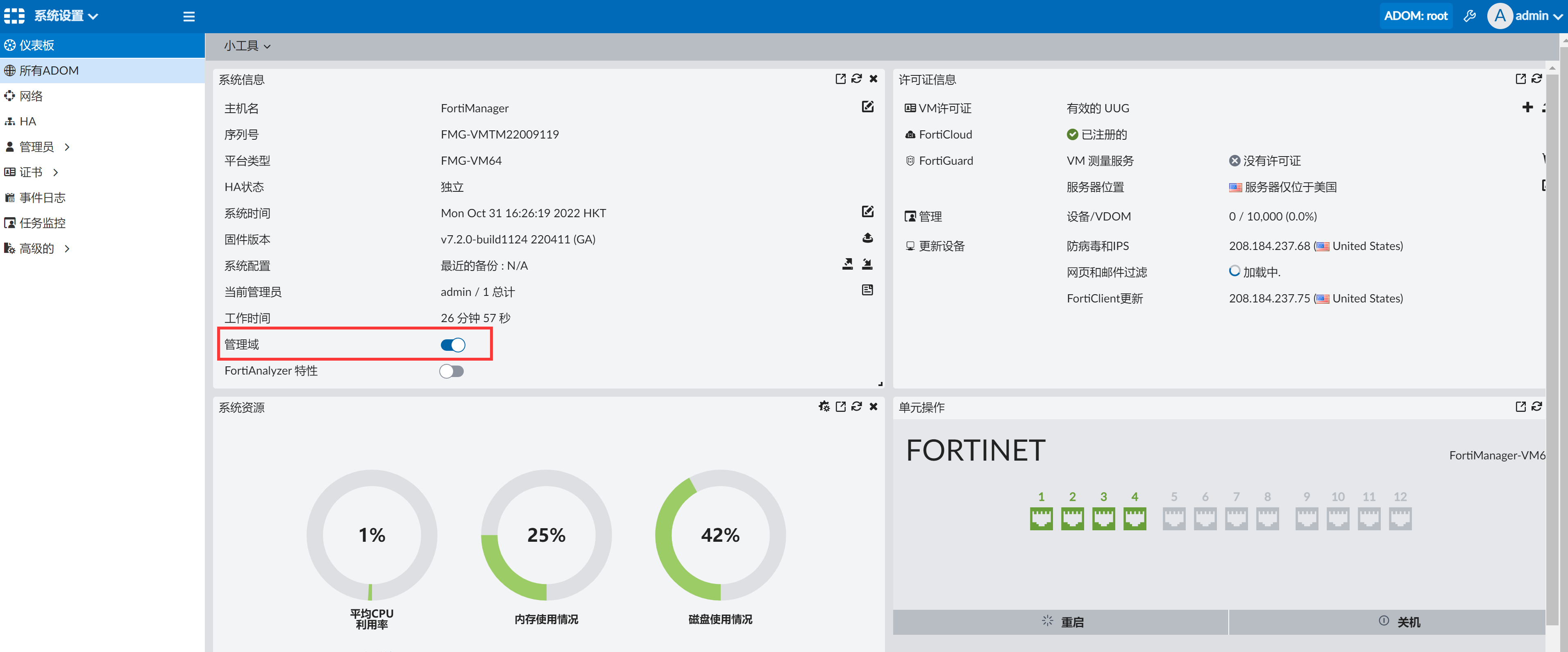This screenshot has height=652, width=1568.
Task: Open the current administrators list icon
Action: (867, 291)
